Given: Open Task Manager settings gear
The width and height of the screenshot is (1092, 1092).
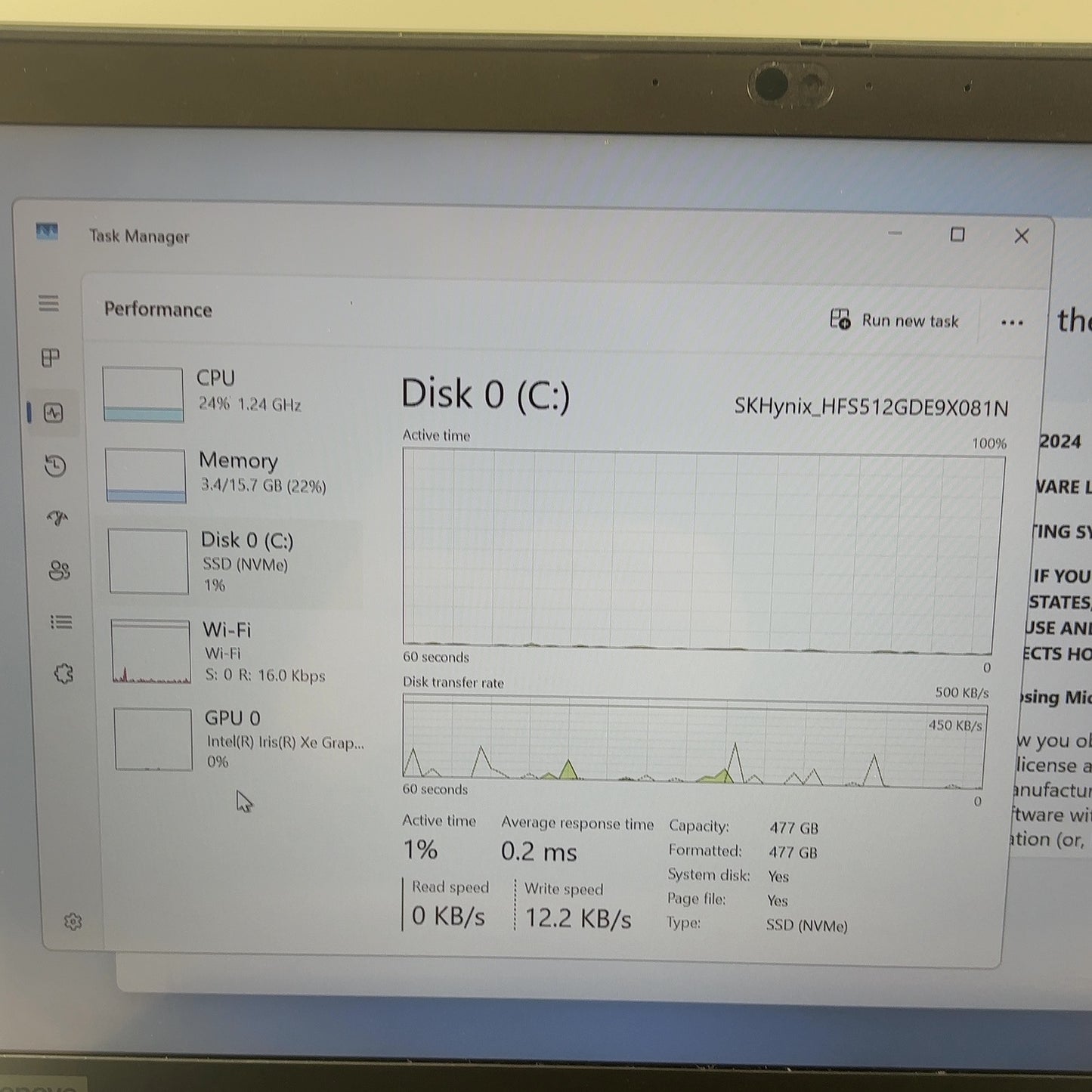Looking at the screenshot, I should pos(73,921).
